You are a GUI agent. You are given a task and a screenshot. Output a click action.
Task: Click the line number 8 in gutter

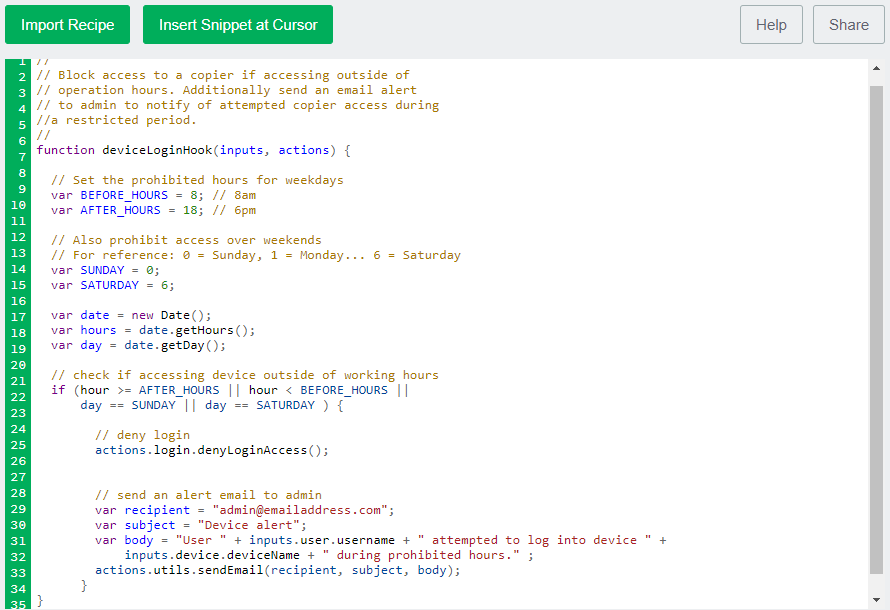pos(22,173)
